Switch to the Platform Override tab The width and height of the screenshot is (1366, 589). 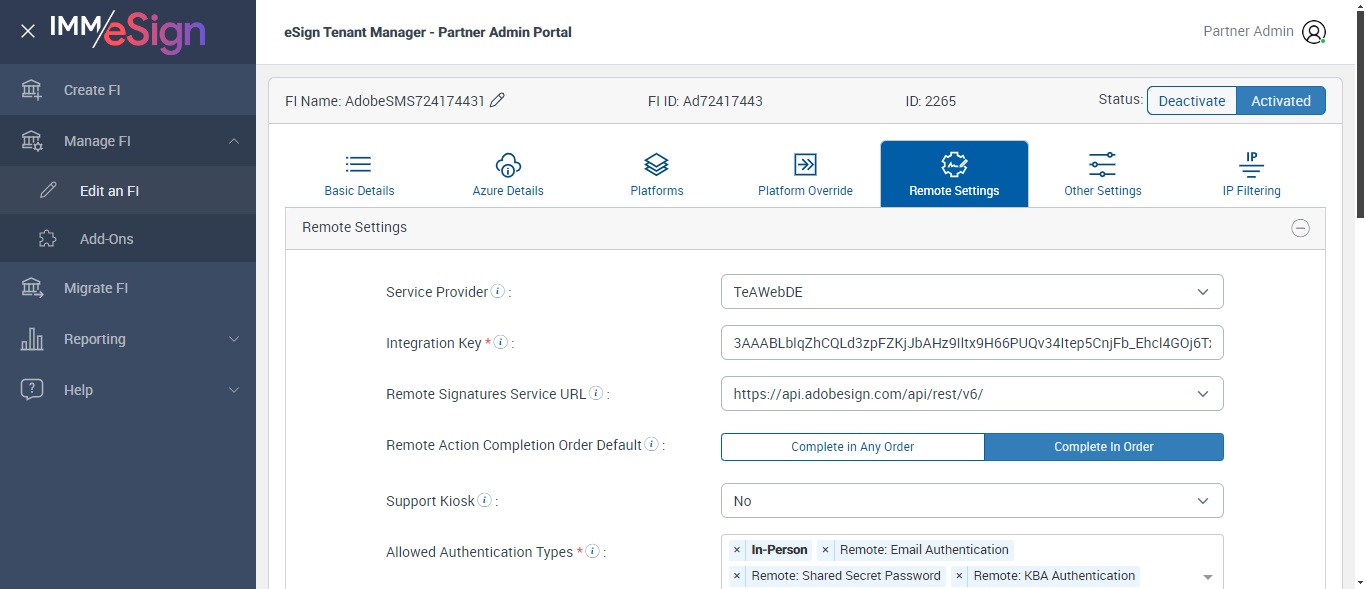click(805, 174)
